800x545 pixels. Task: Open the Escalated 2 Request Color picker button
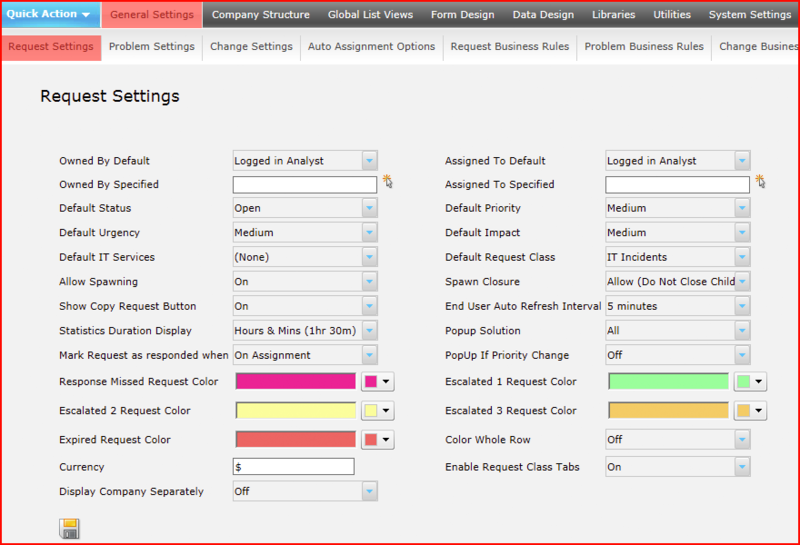(x=378, y=410)
